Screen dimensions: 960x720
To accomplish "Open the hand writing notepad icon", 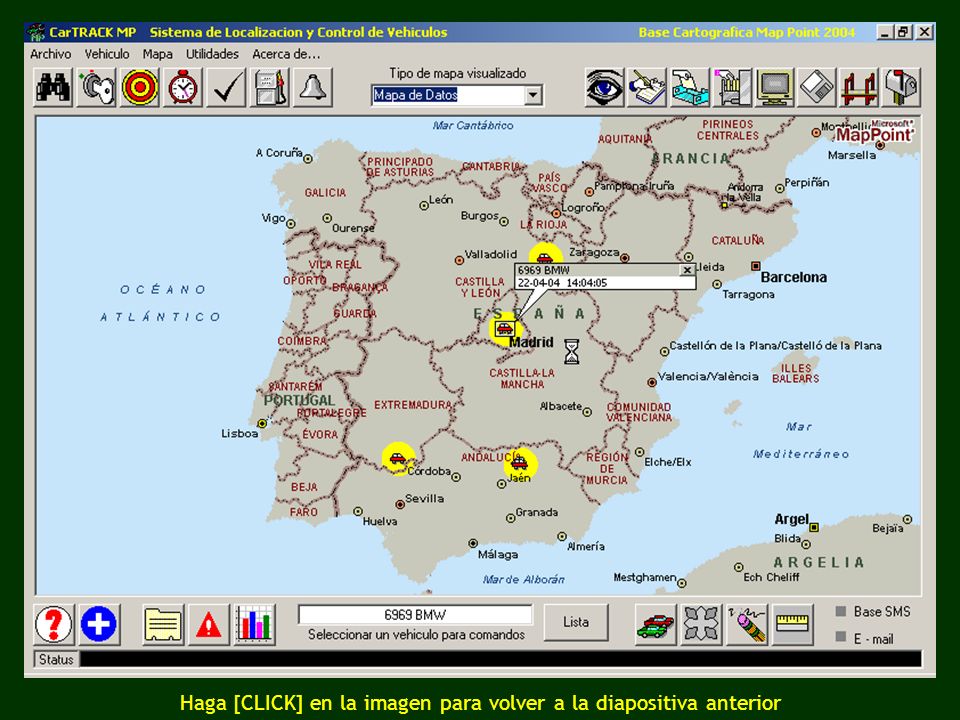I will pyautogui.click(x=647, y=88).
